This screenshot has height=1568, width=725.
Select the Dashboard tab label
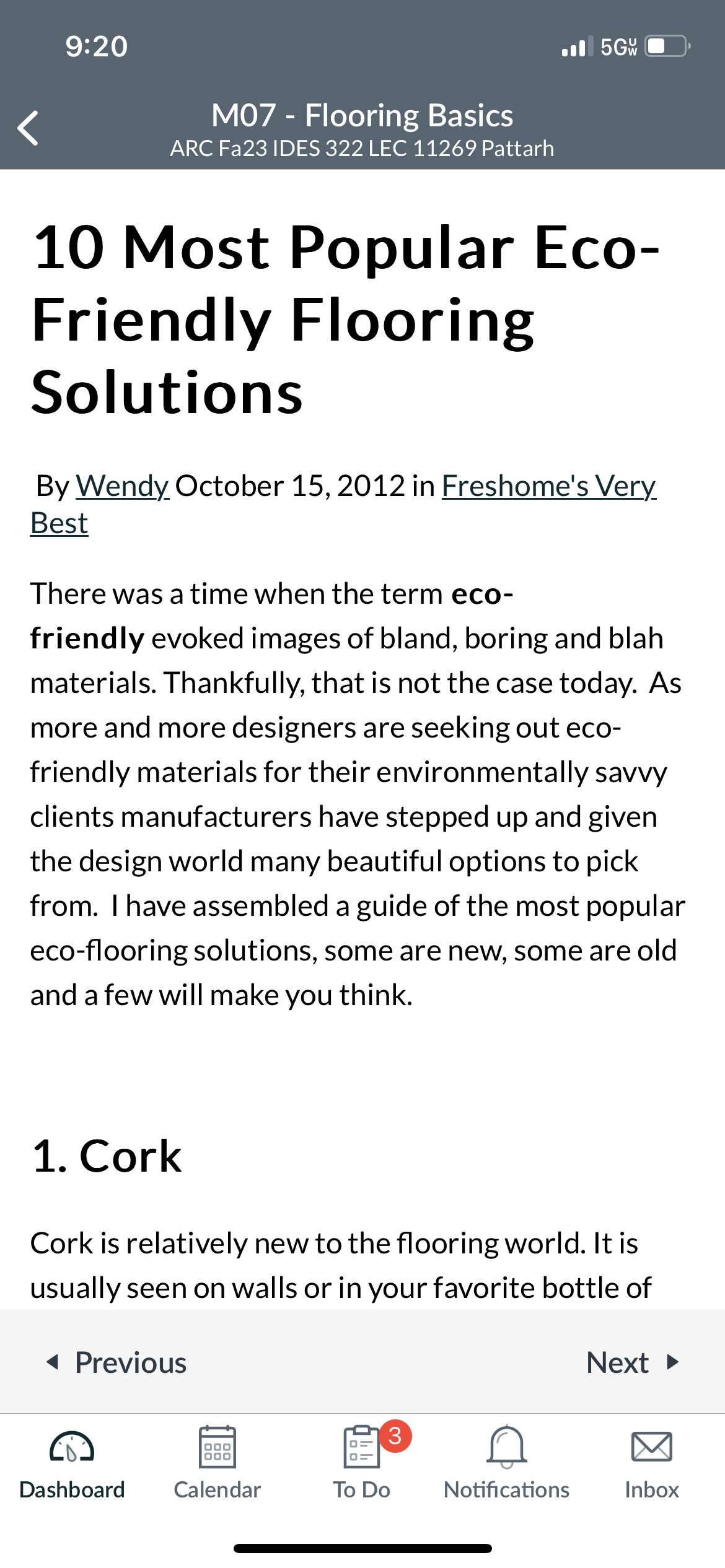coord(72,1489)
